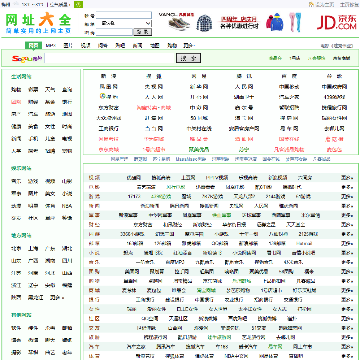Viewport: 360px width, 360px height.
Task: Click the 搜索 search button
Action: [188, 58]
